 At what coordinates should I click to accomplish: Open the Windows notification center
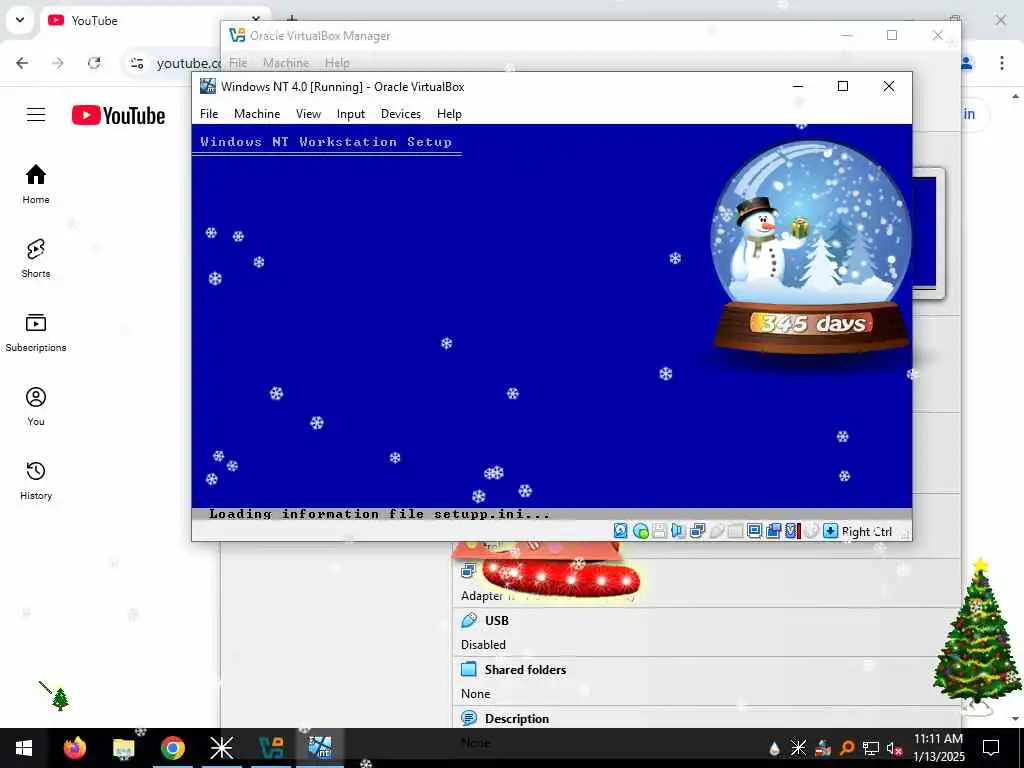[991, 748]
